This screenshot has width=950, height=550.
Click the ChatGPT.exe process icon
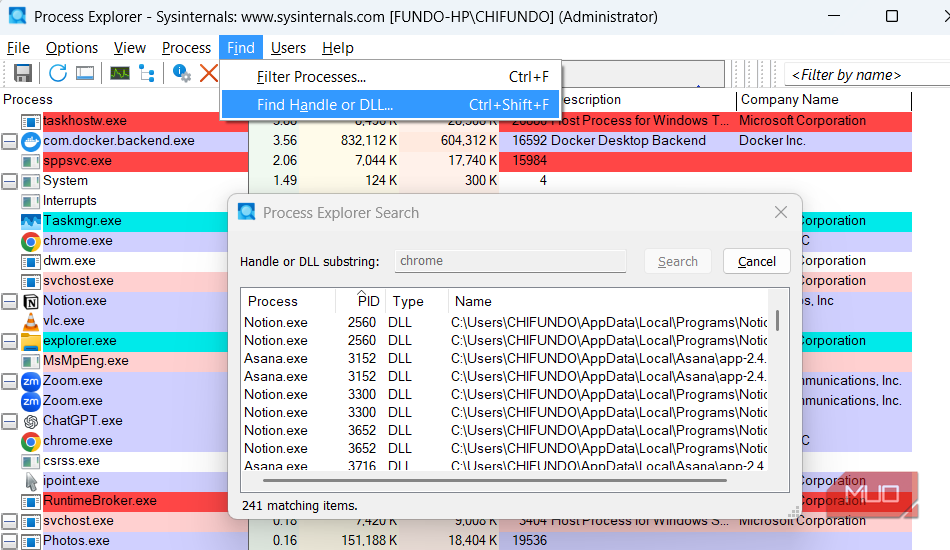point(30,421)
